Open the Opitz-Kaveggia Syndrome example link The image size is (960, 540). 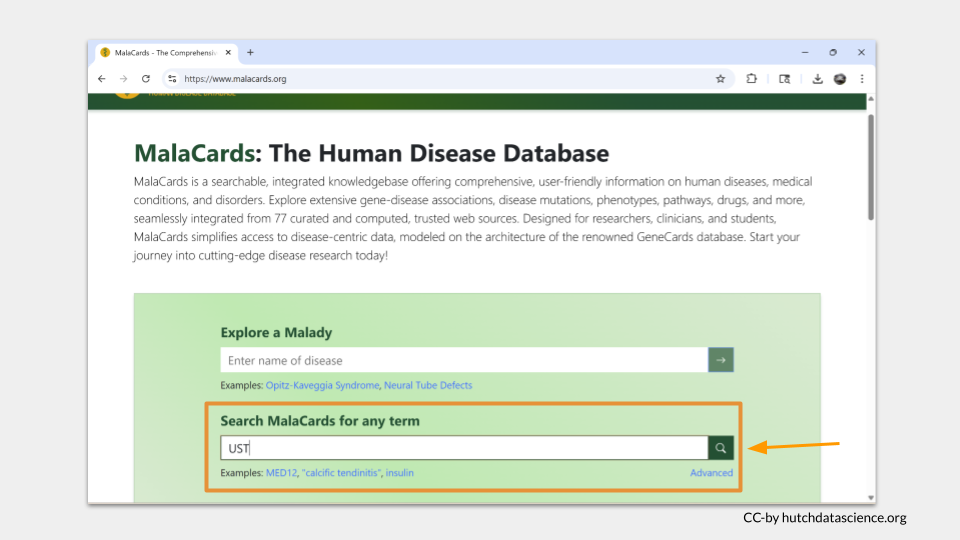(322, 385)
